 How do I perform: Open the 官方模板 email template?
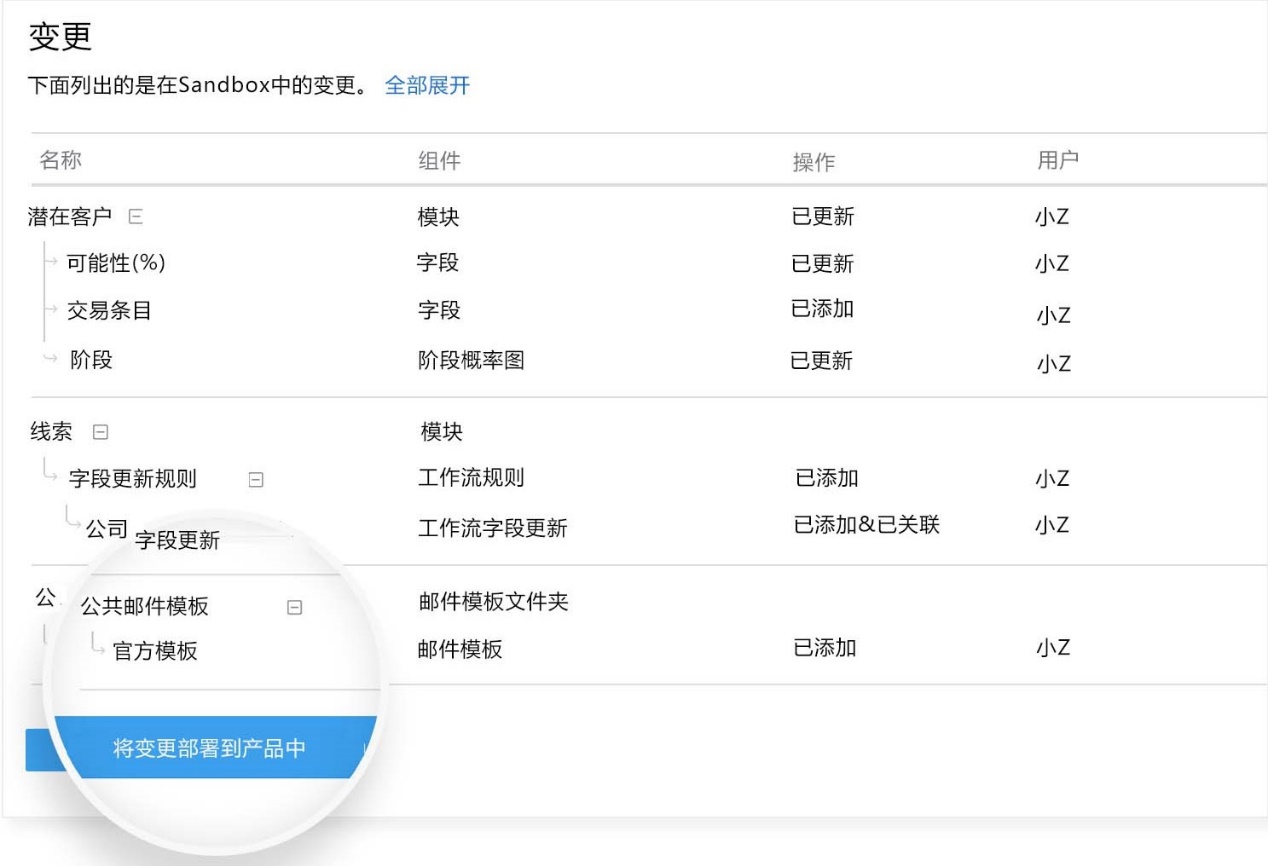click(x=155, y=652)
